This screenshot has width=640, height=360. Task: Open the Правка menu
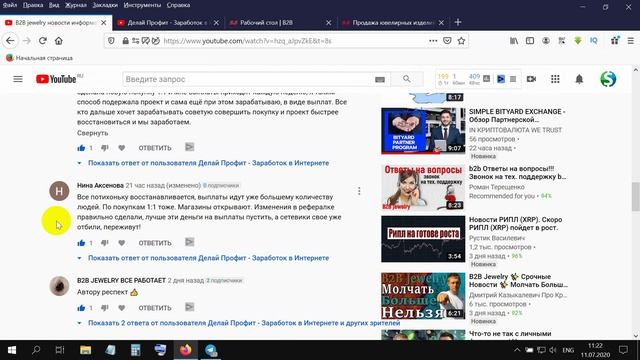pyautogui.click(x=33, y=5)
